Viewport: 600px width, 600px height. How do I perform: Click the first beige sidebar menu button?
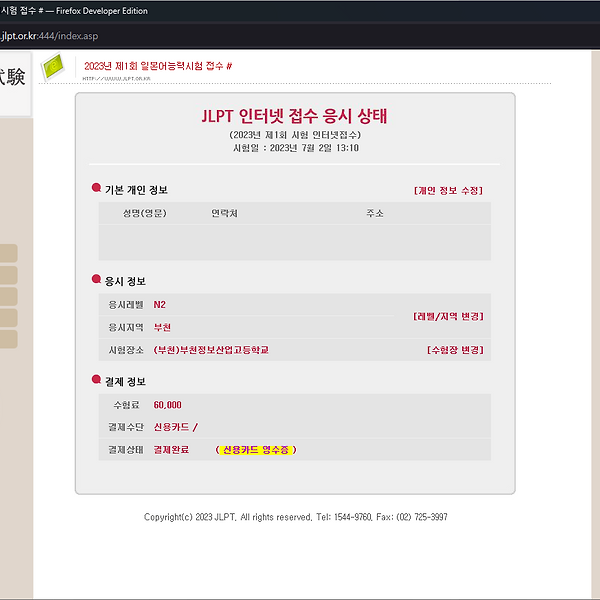click(8, 253)
